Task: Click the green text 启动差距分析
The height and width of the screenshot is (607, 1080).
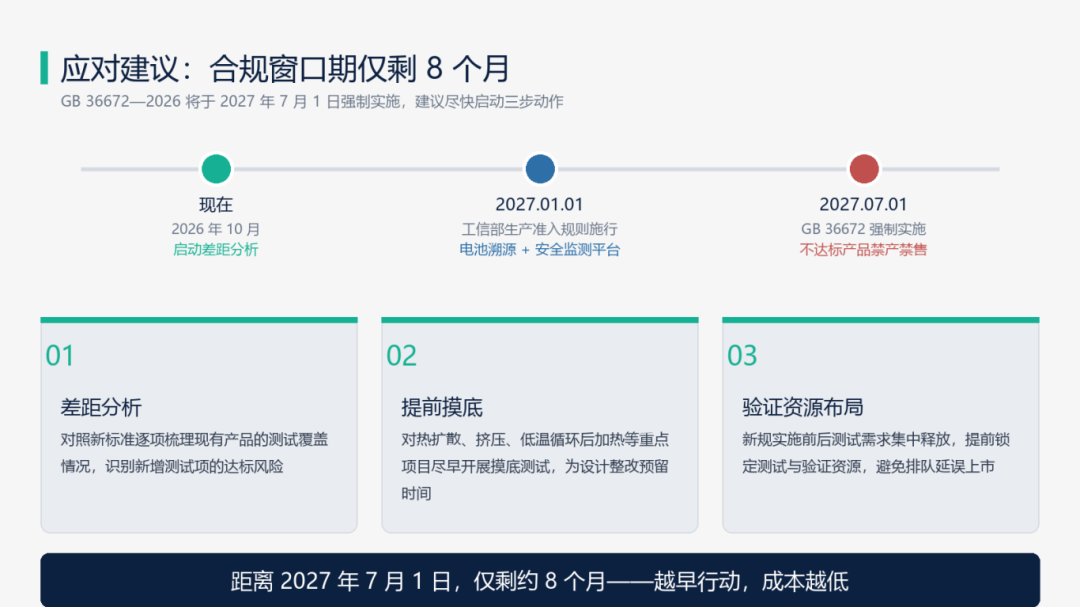Action: click(x=216, y=249)
